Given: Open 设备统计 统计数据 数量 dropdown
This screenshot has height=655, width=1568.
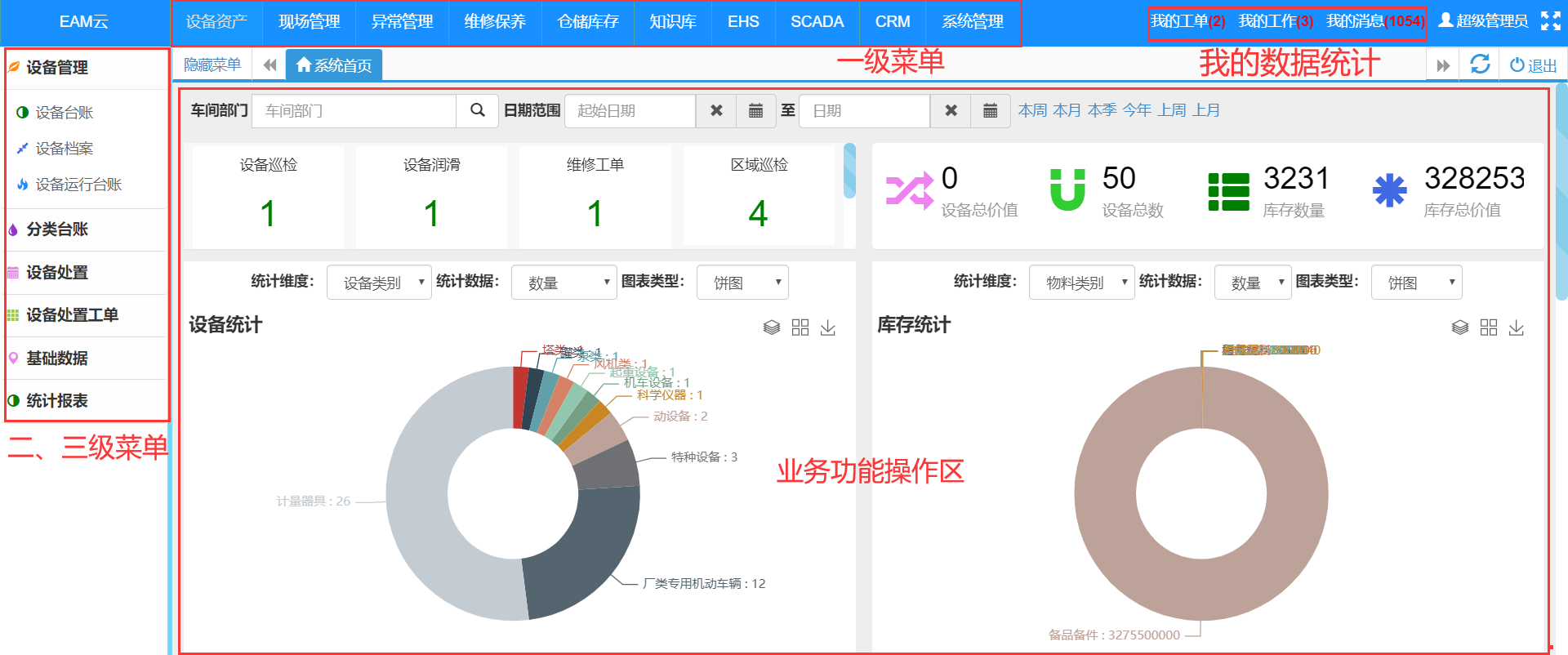Looking at the screenshot, I should click(x=563, y=283).
